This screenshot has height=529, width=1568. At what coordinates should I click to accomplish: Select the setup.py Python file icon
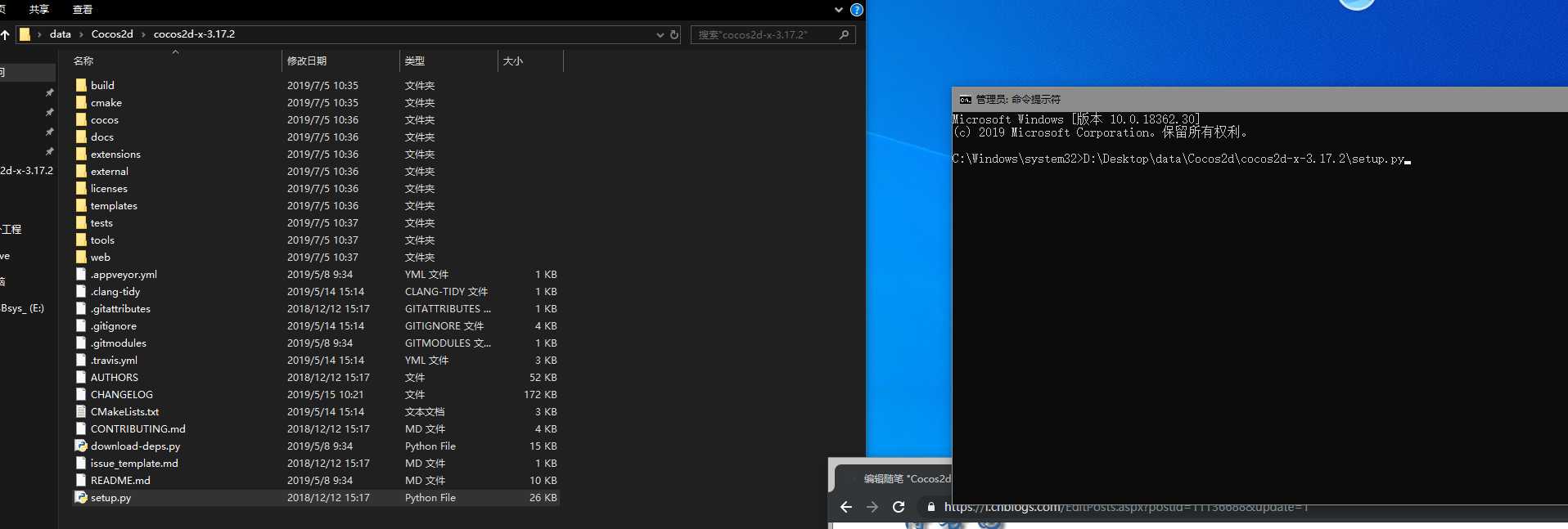point(81,497)
